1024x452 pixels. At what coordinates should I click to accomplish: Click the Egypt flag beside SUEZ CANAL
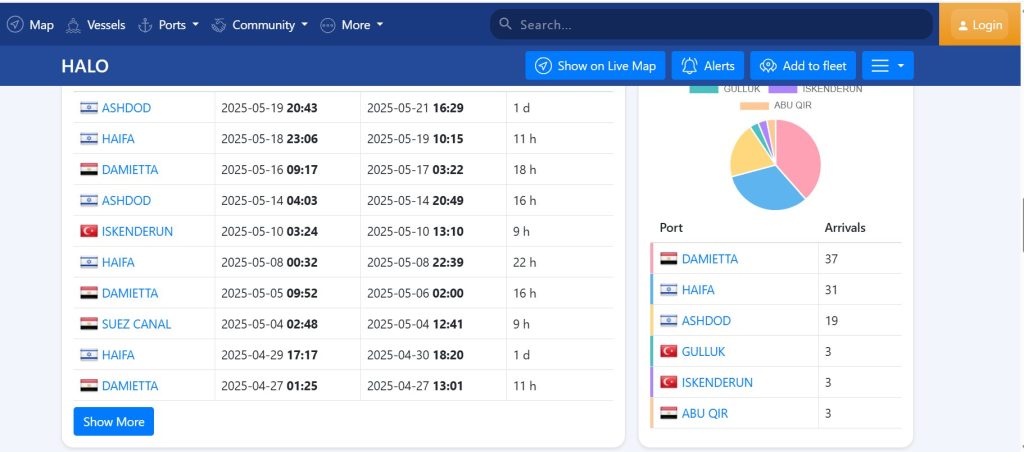89,324
